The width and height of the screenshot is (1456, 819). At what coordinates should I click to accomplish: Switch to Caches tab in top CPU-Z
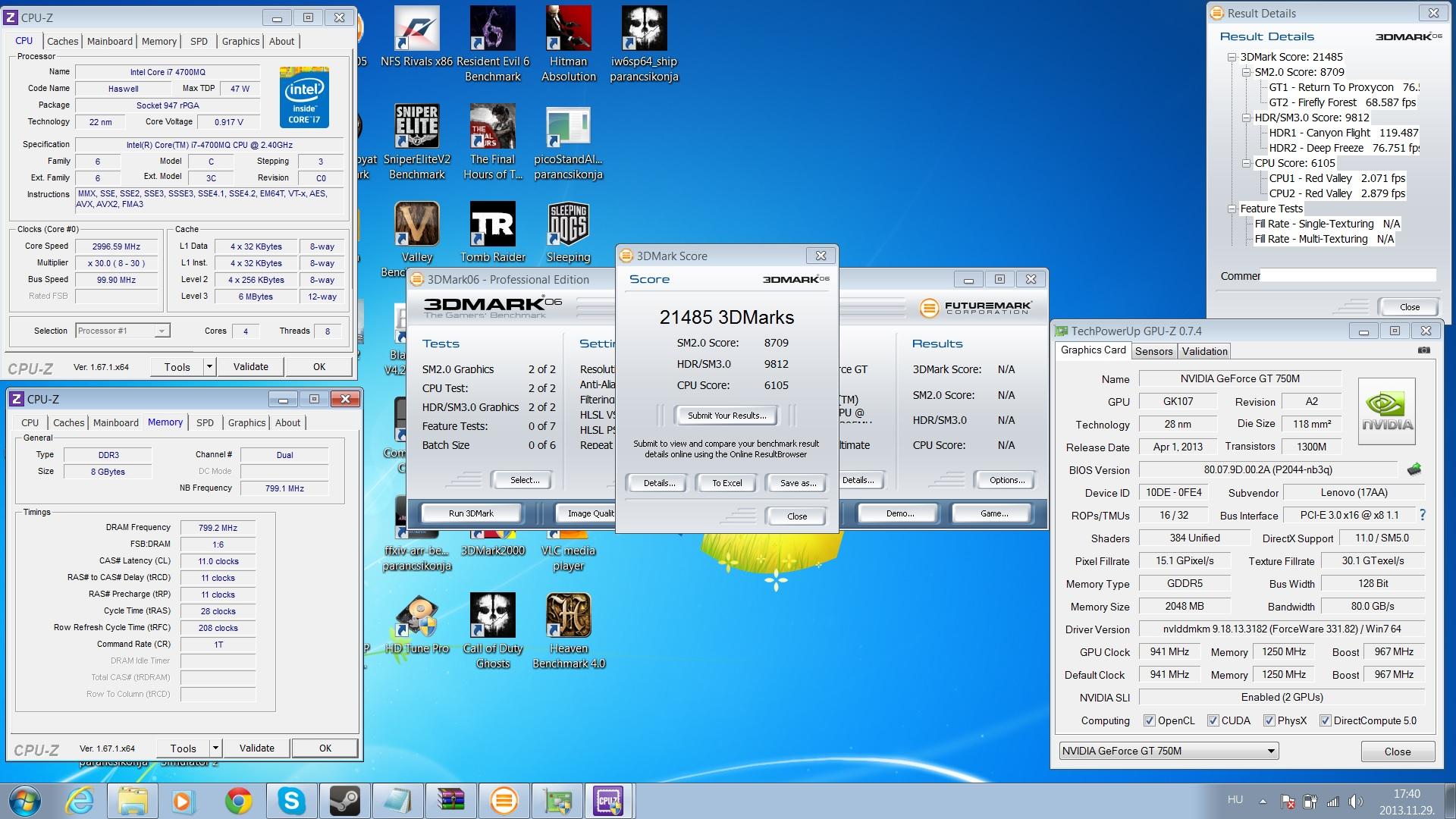point(63,41)
